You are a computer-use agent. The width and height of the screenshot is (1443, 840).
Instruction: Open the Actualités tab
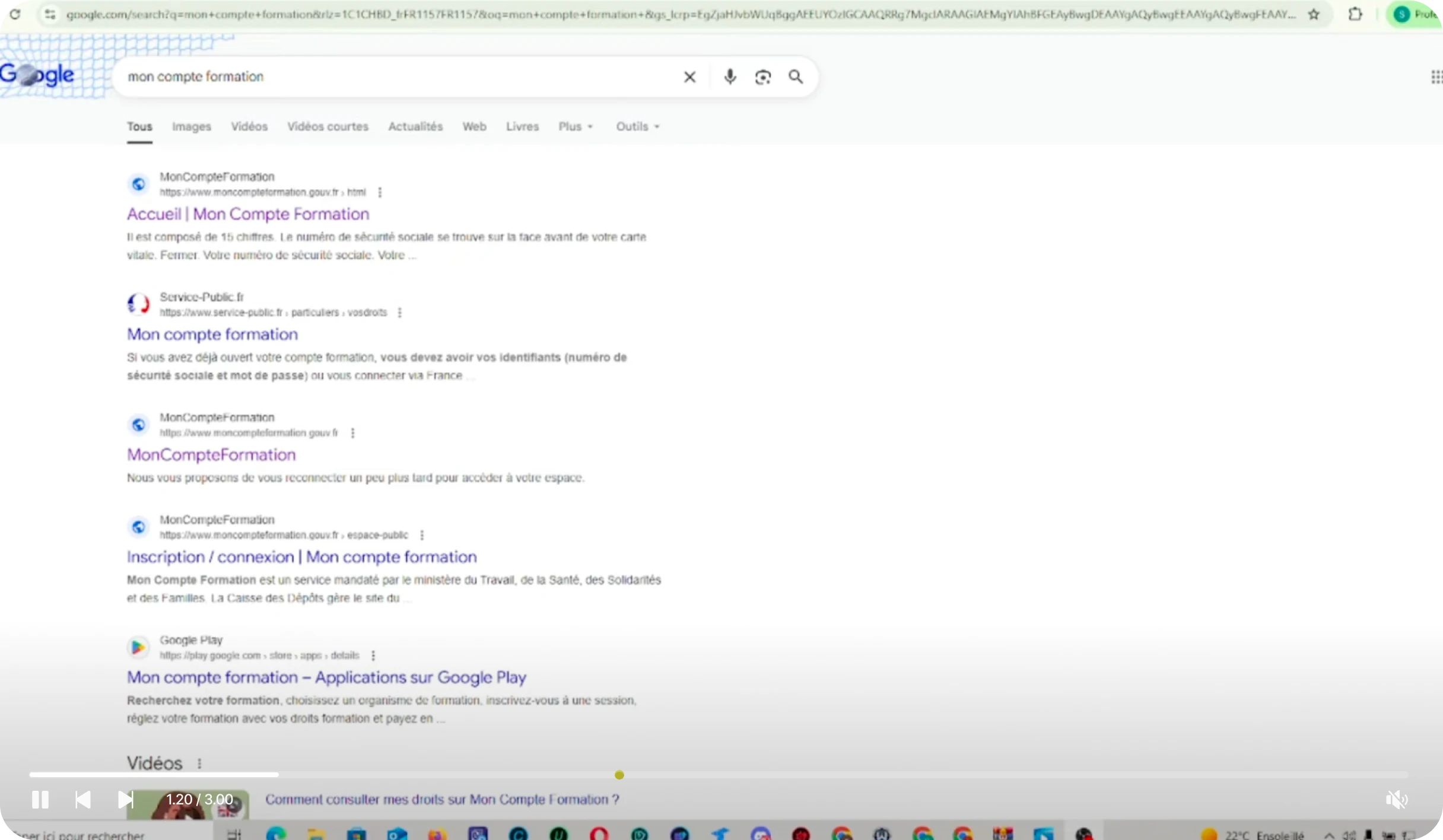click(415, 126)
